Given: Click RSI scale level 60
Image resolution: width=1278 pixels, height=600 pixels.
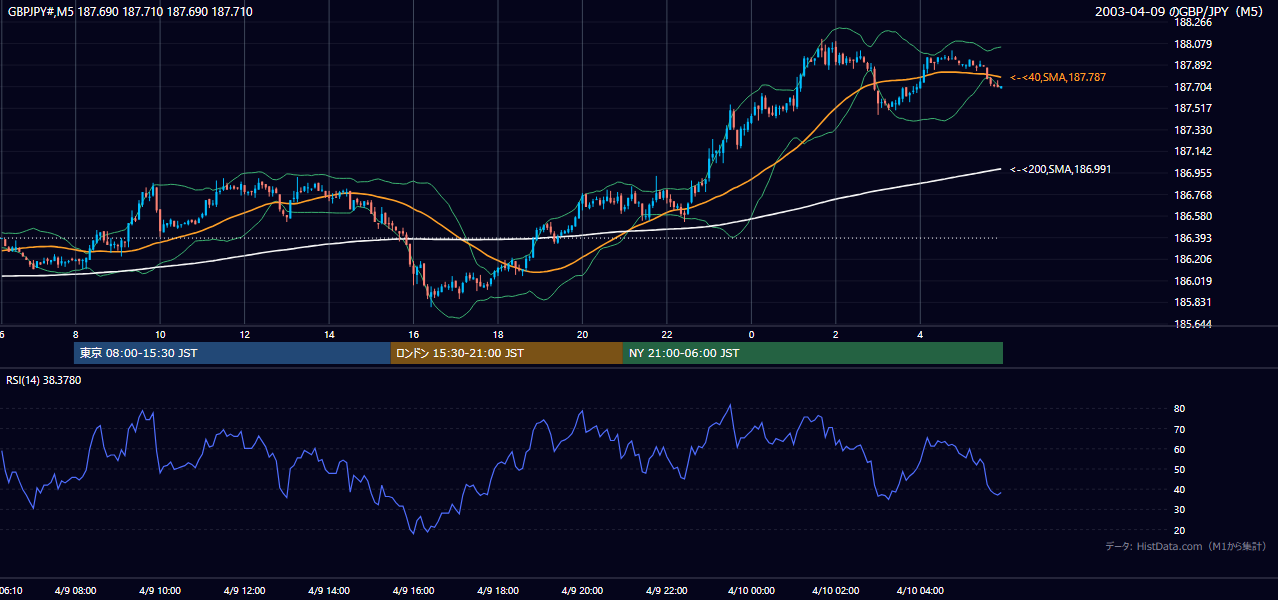Looking at the screenshot, I should [1180, 449].
